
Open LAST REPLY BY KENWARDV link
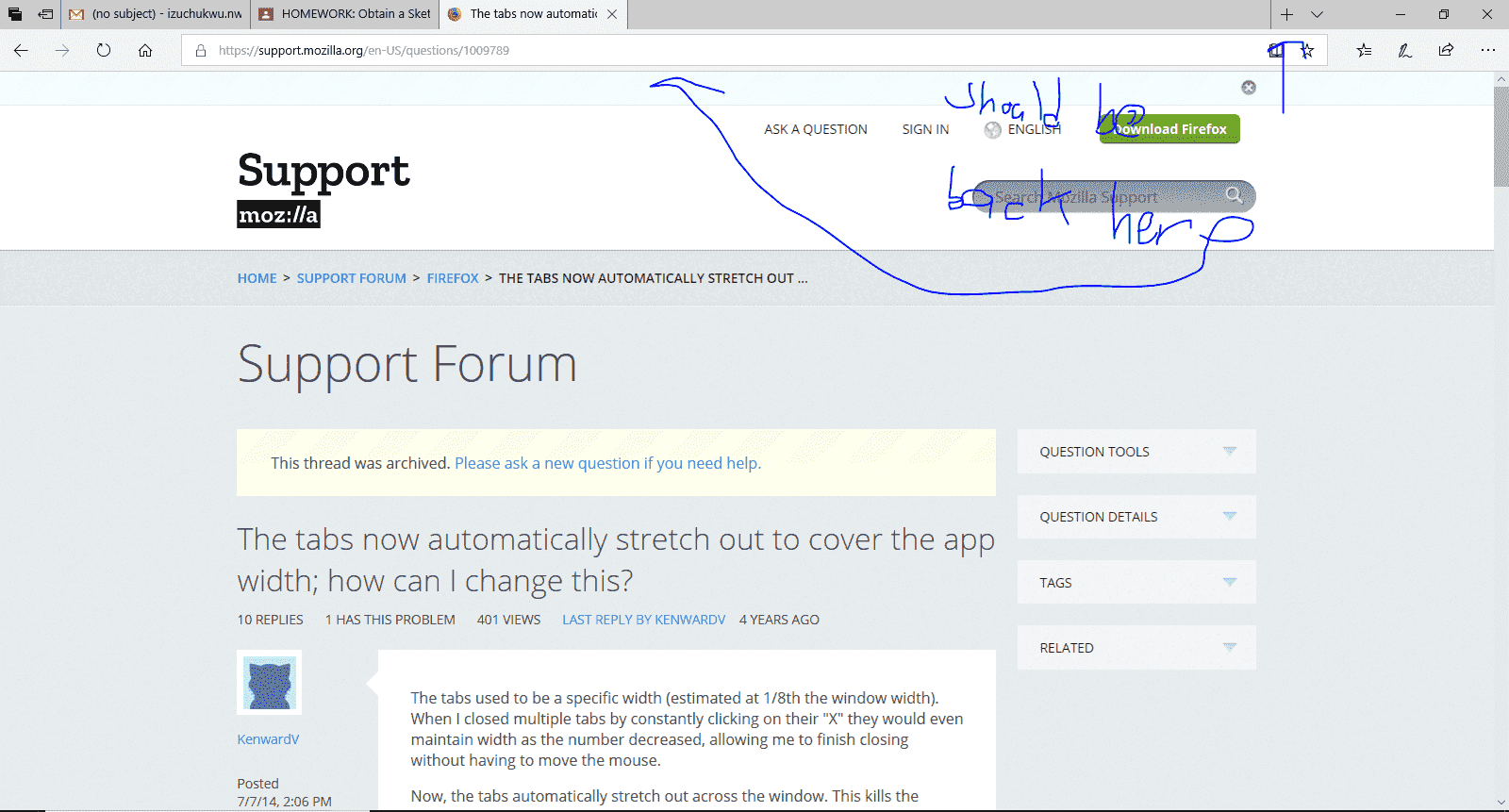(644, 620)
